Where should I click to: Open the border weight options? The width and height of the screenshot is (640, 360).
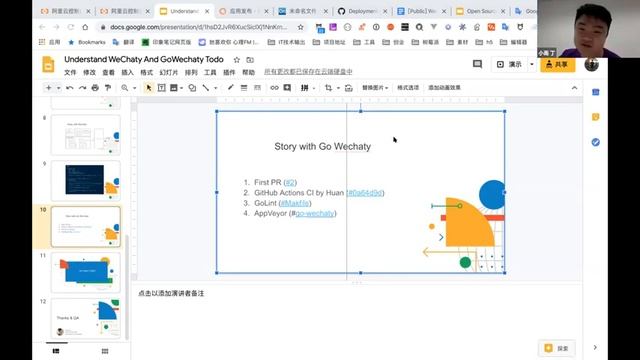[x=244, y=88]
